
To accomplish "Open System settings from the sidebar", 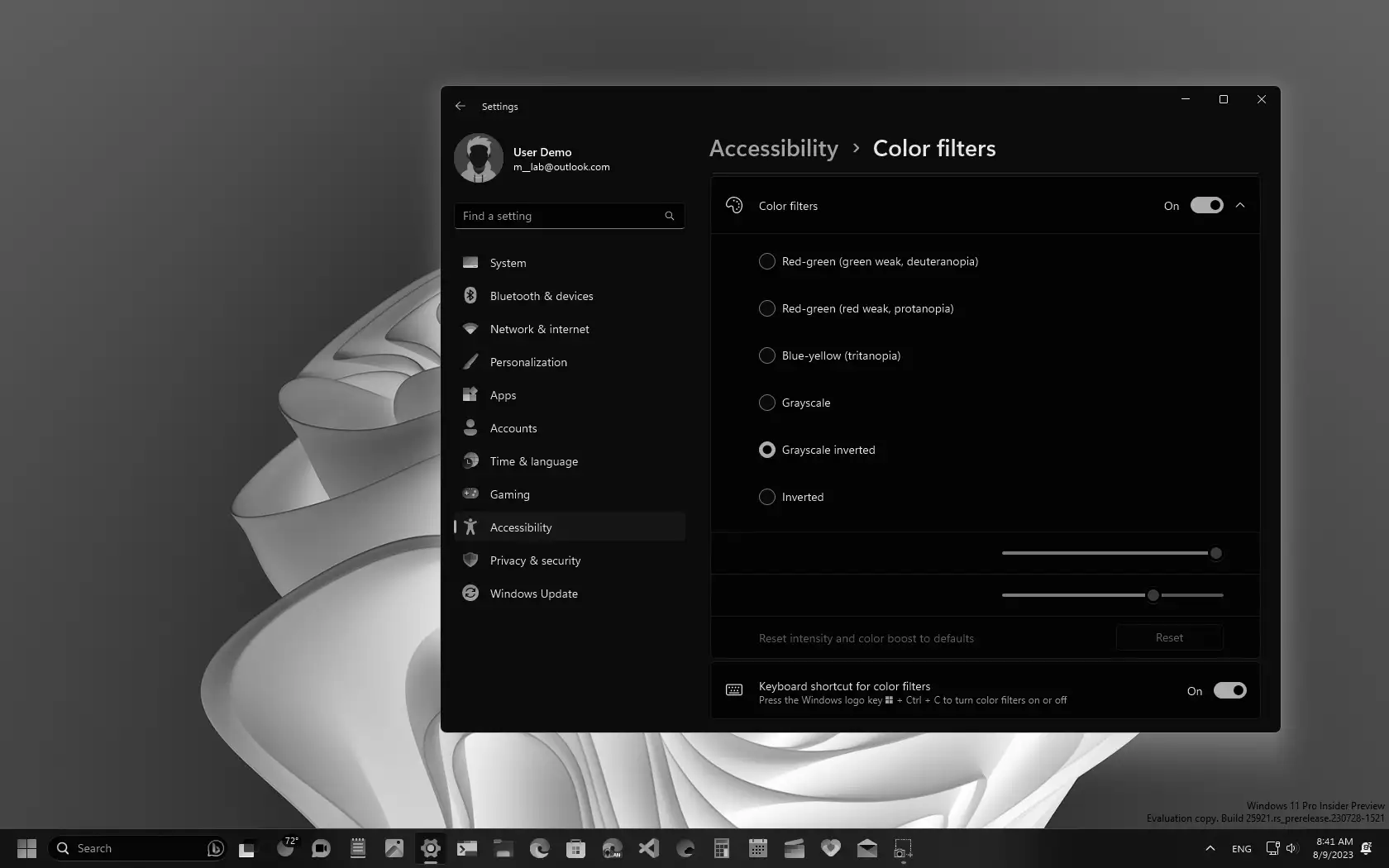I will pyautogui.click(x=507, y=263).
